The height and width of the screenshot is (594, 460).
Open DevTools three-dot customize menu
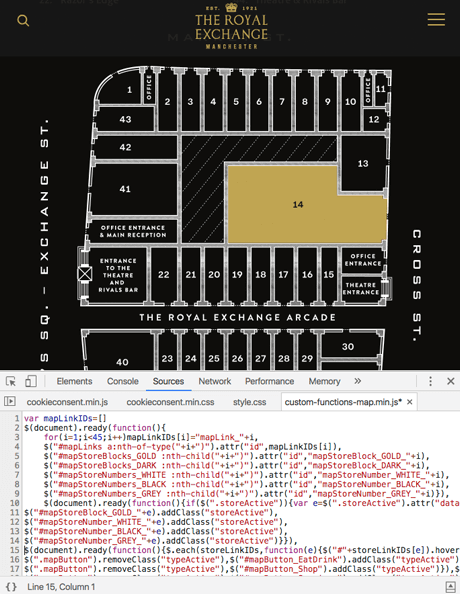(x=430, y=381)
